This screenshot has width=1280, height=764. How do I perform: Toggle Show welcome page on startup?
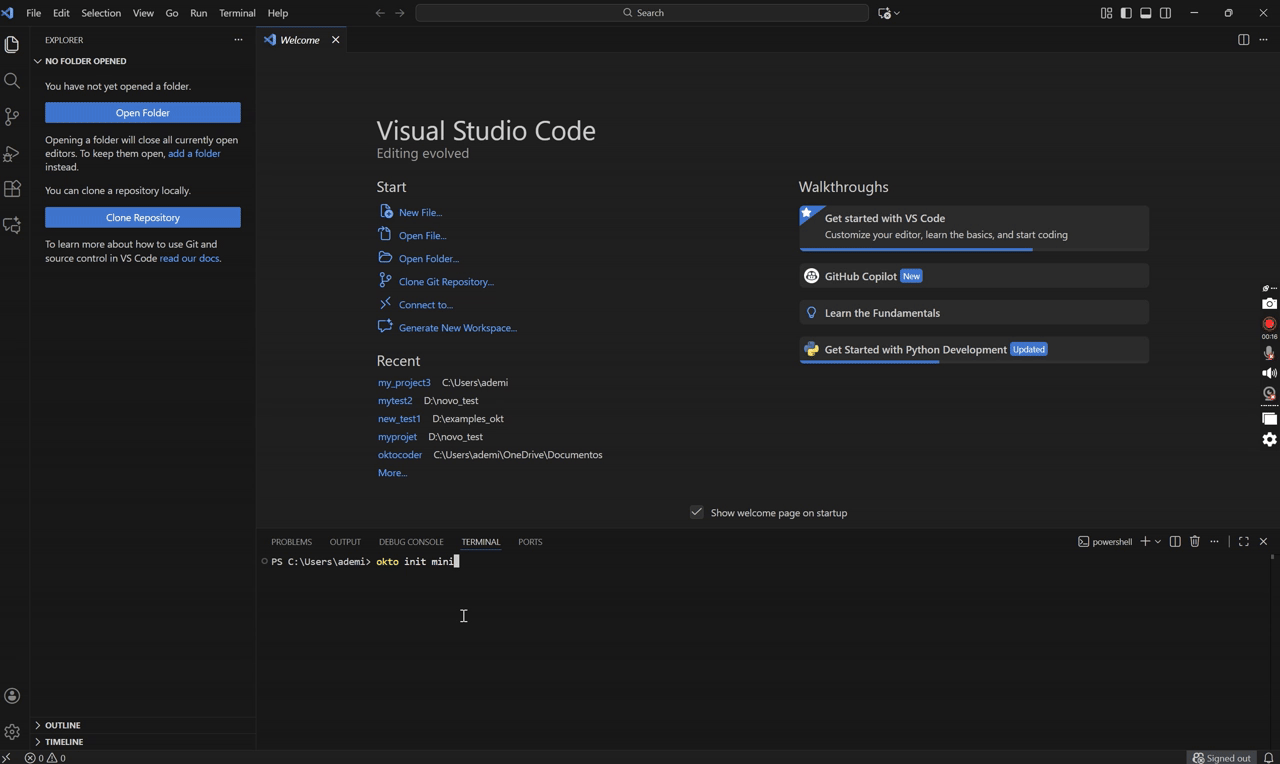tap(696, 512)
